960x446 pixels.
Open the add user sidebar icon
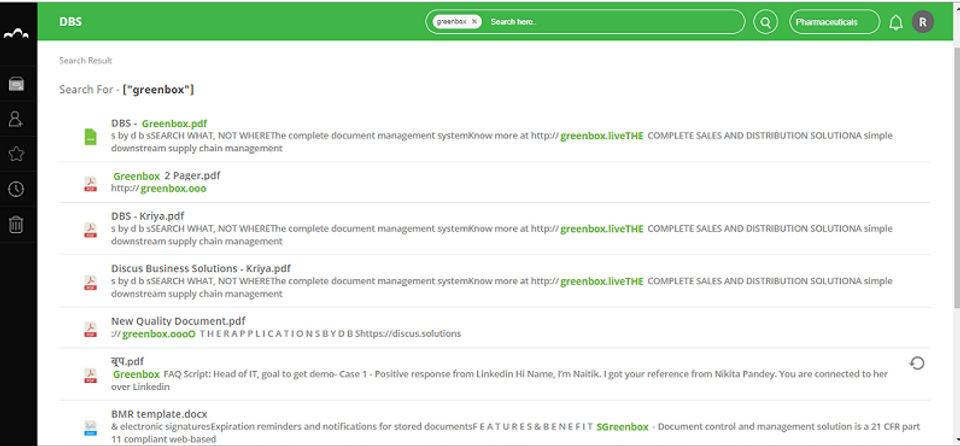(16, 119)
